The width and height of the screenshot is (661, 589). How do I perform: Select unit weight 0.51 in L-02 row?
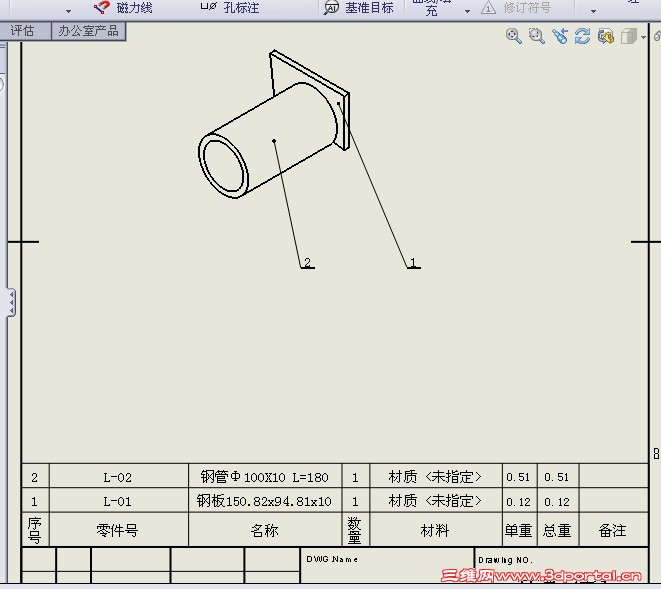pyautogui.click(x=518, y=477)
